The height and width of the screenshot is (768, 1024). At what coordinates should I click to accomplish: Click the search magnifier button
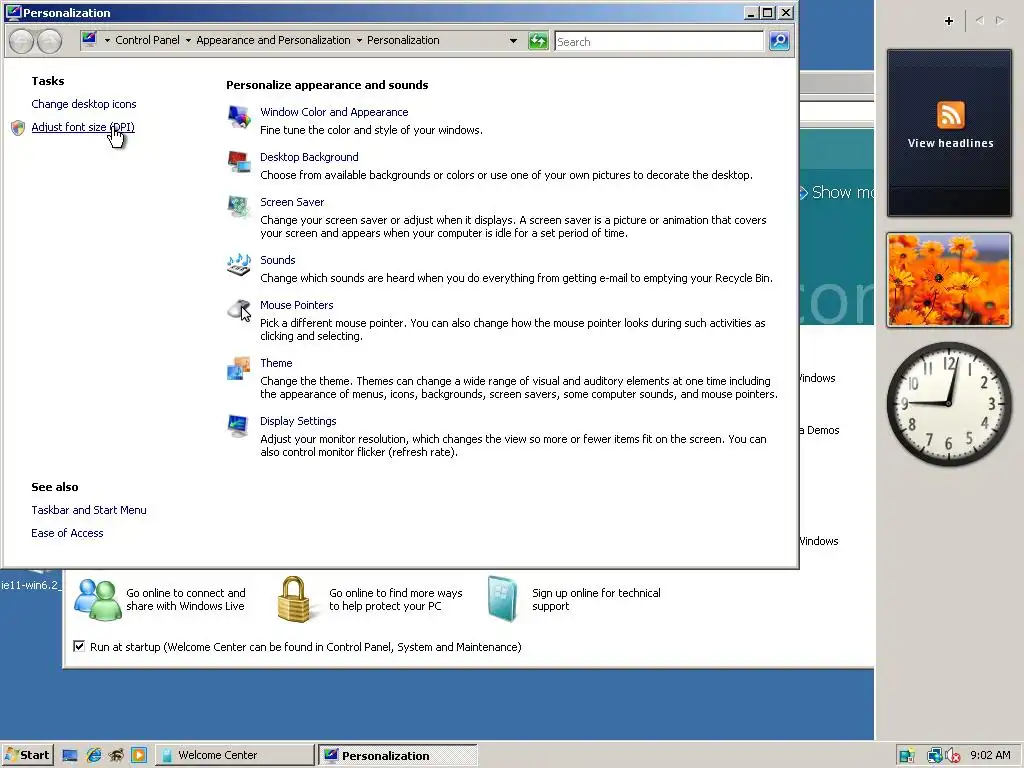click(779, 41)
